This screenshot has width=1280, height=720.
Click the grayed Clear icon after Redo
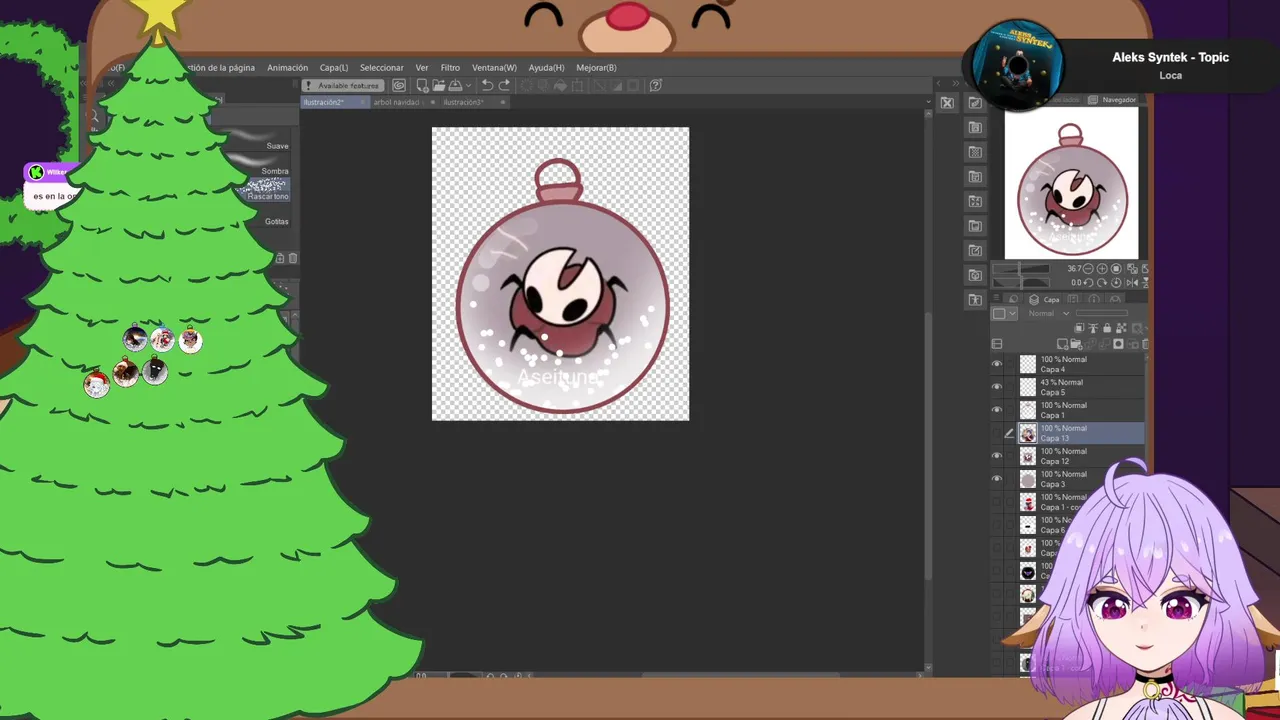pyautogui.click(x=526, y=85)
